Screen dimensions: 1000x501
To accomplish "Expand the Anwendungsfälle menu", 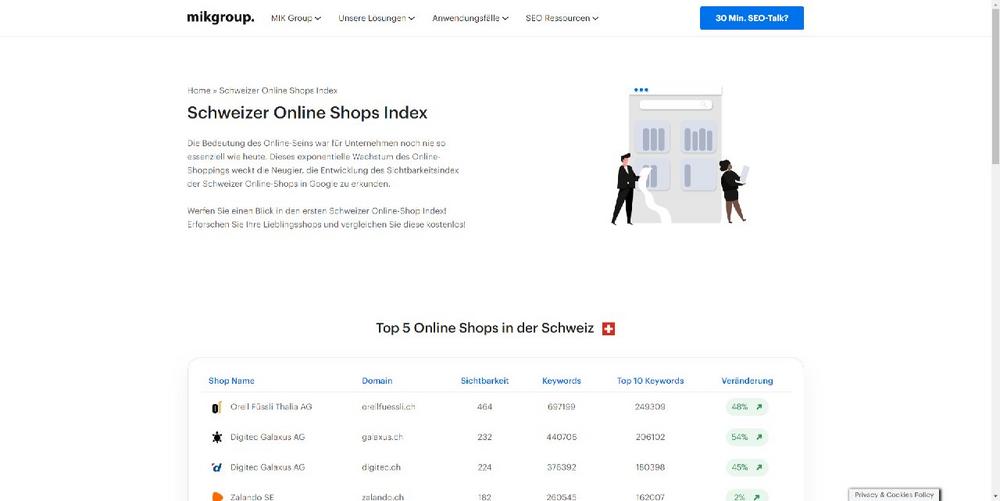I will [x=470, y=18].
